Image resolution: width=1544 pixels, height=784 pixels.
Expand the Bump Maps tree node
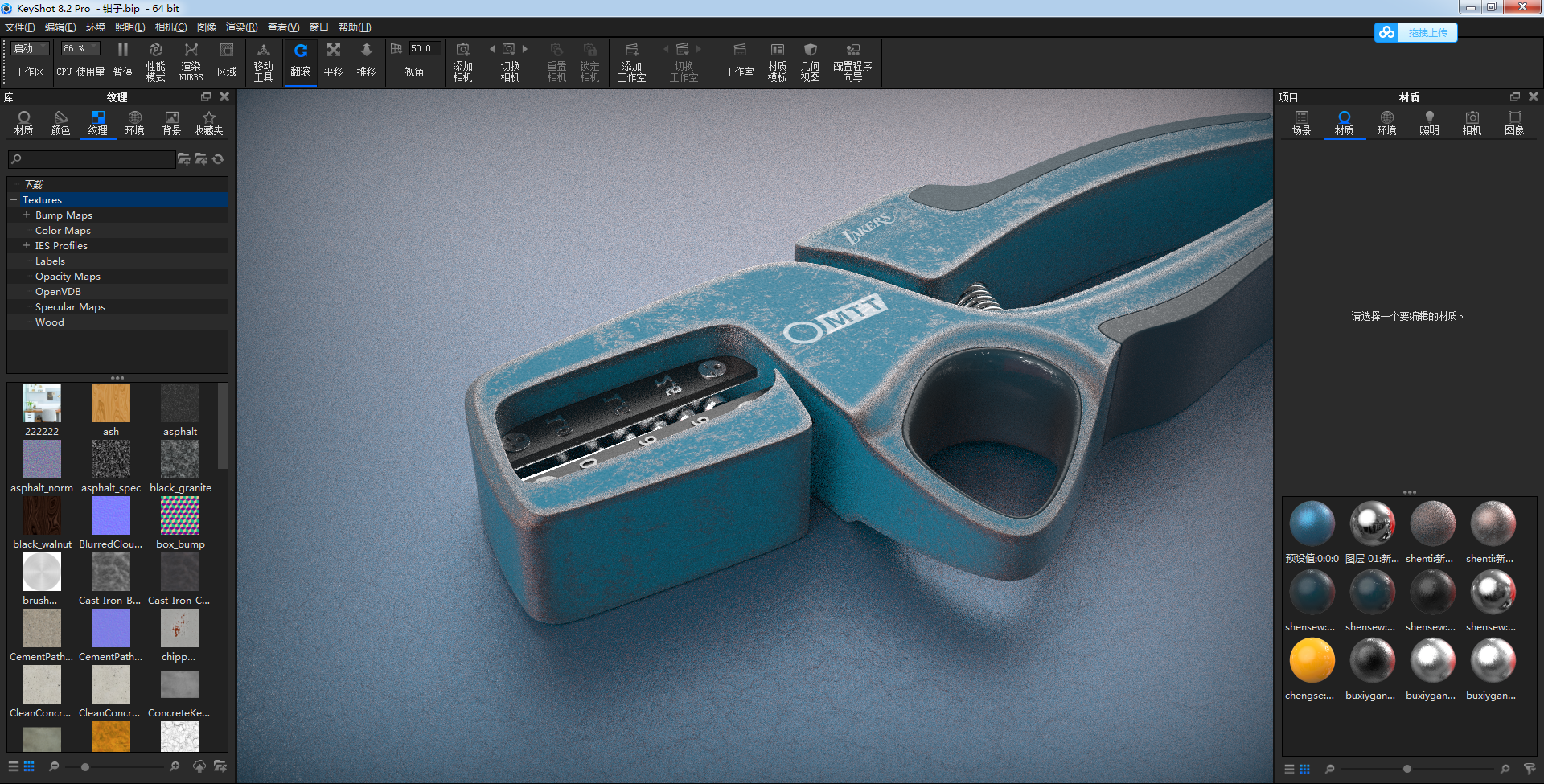tap(26, 215)
